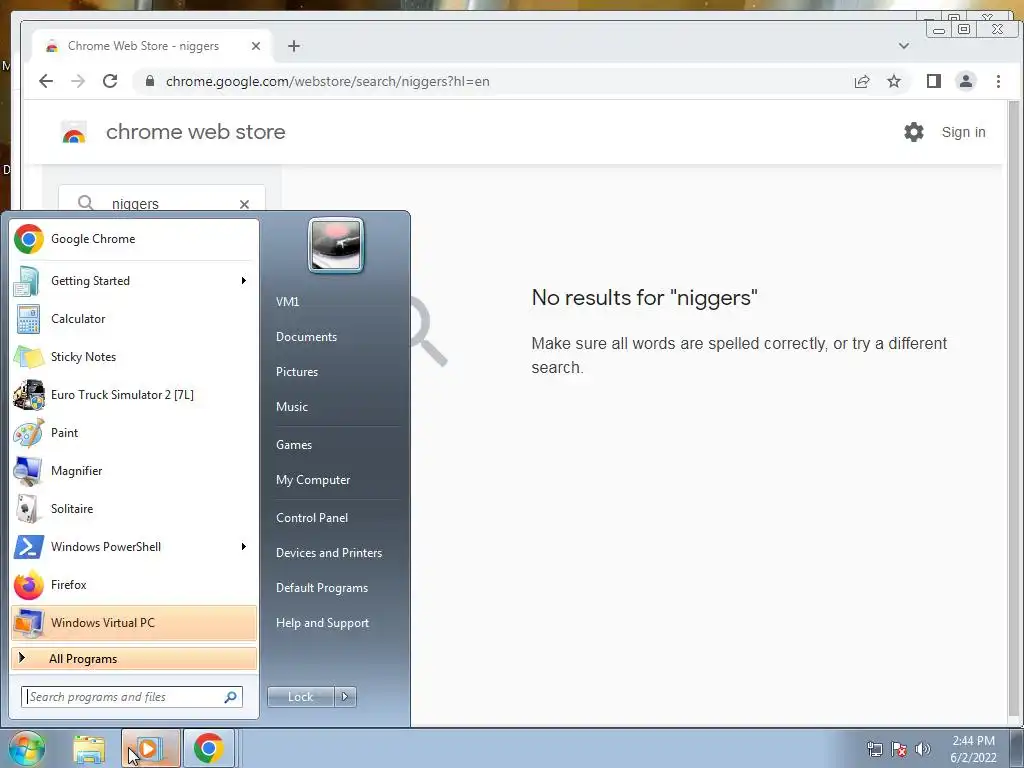Image resolution: width=1024 pixels, height=768 pixels.
Task: Start the Magnifier program
Action: pyautogui.click(x=134, y=471)
